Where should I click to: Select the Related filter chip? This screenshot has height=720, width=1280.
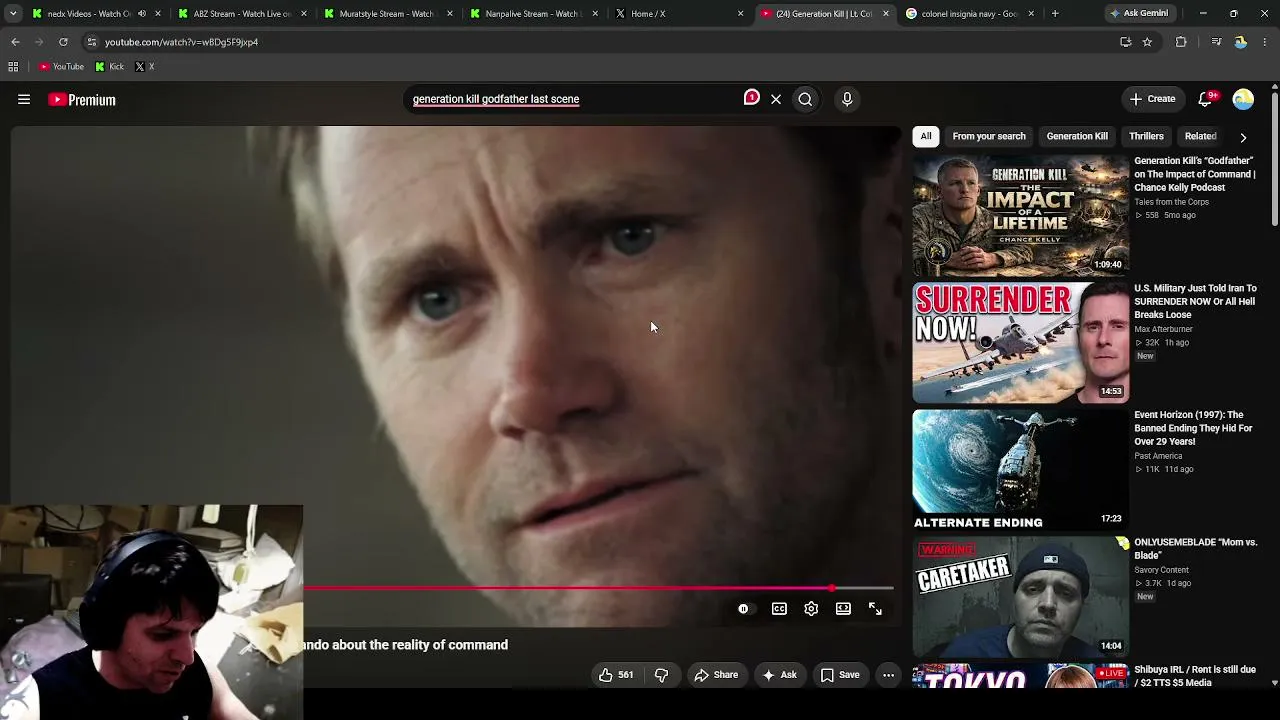1200,136
